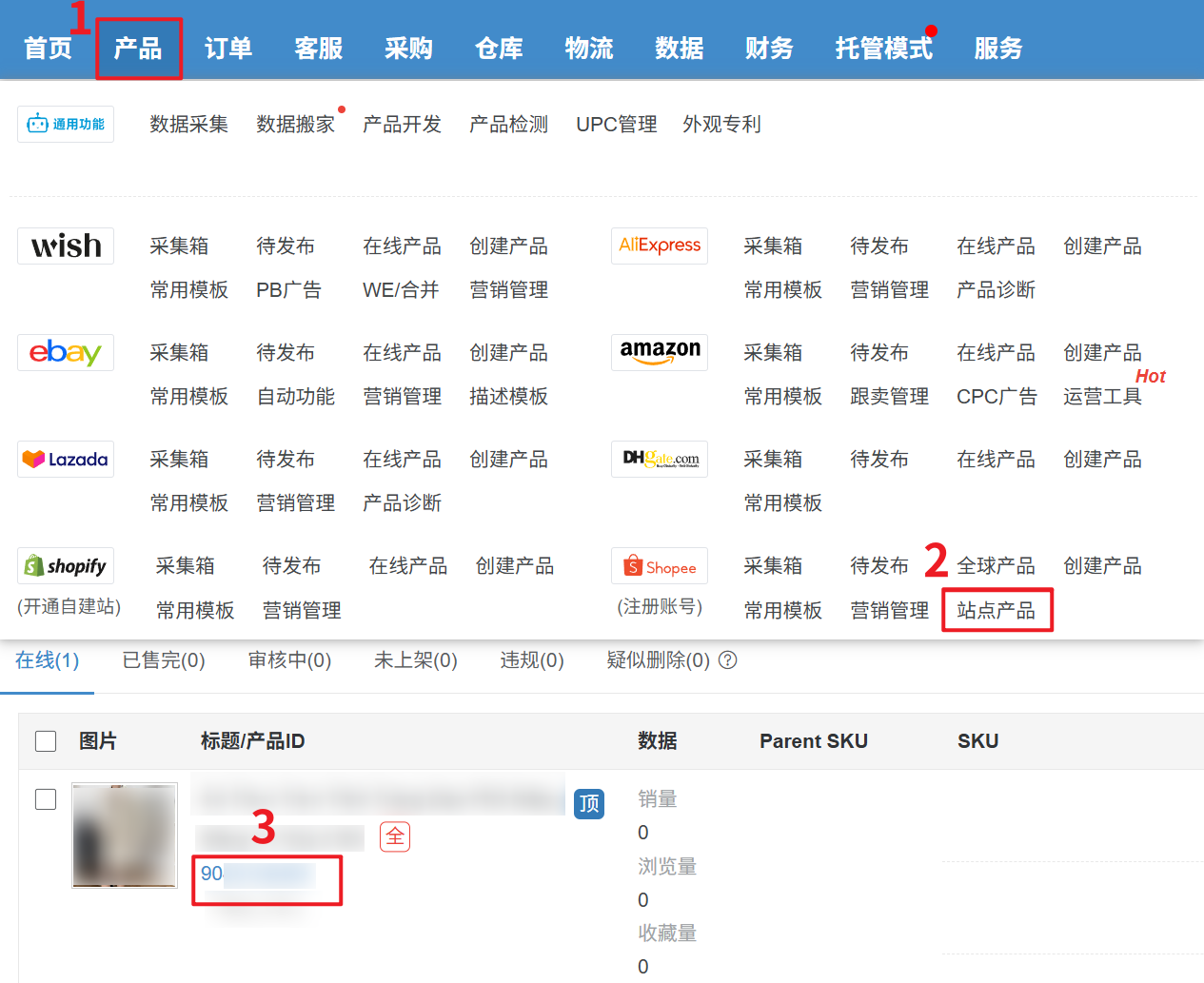
Task: Tick the select-all checkbox in table header
Action: coord(46,741)
